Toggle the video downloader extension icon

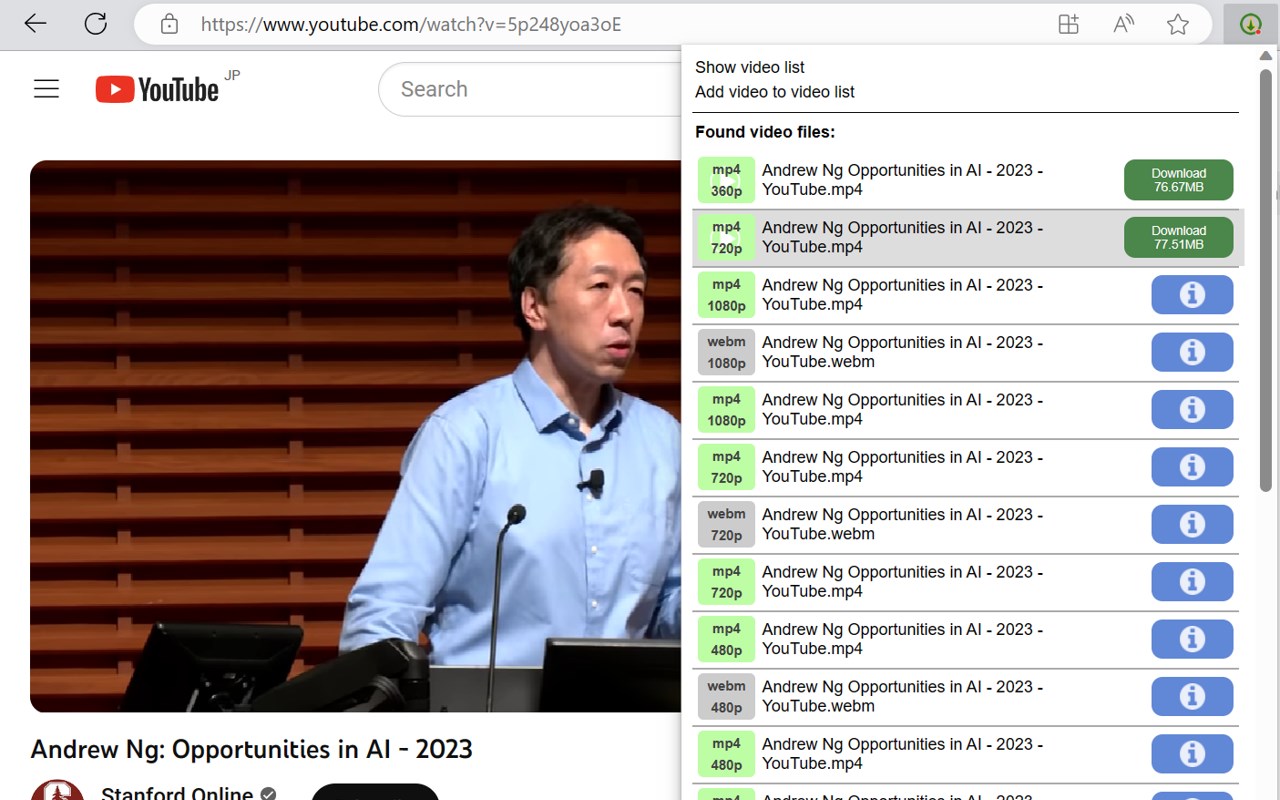point(1250,24)
